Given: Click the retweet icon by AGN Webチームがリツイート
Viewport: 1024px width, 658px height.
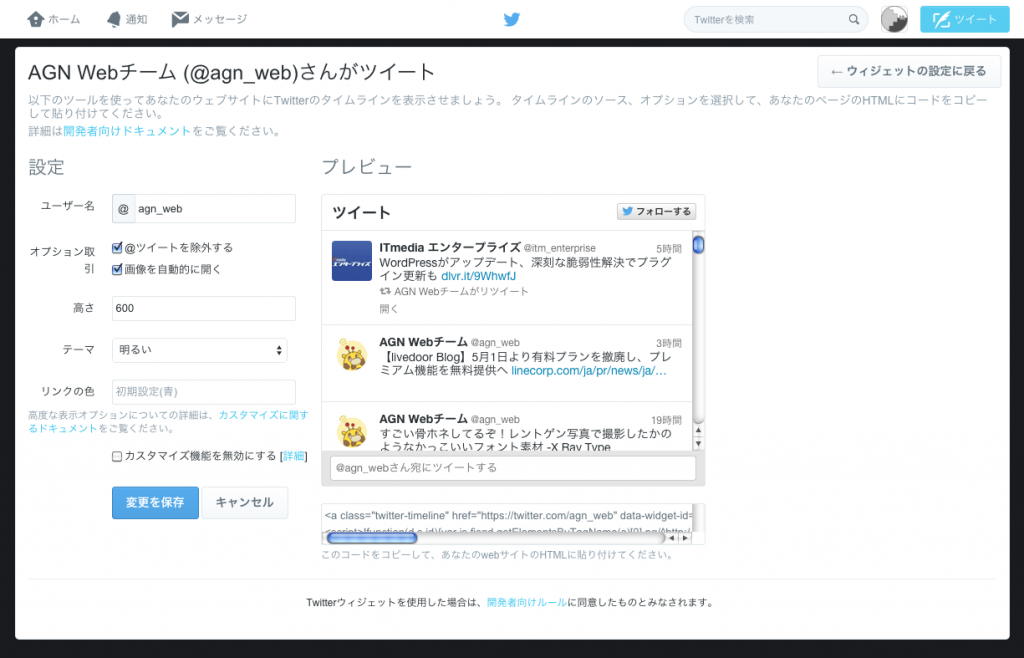Looking at the screenshot, I should pos(385,291).
